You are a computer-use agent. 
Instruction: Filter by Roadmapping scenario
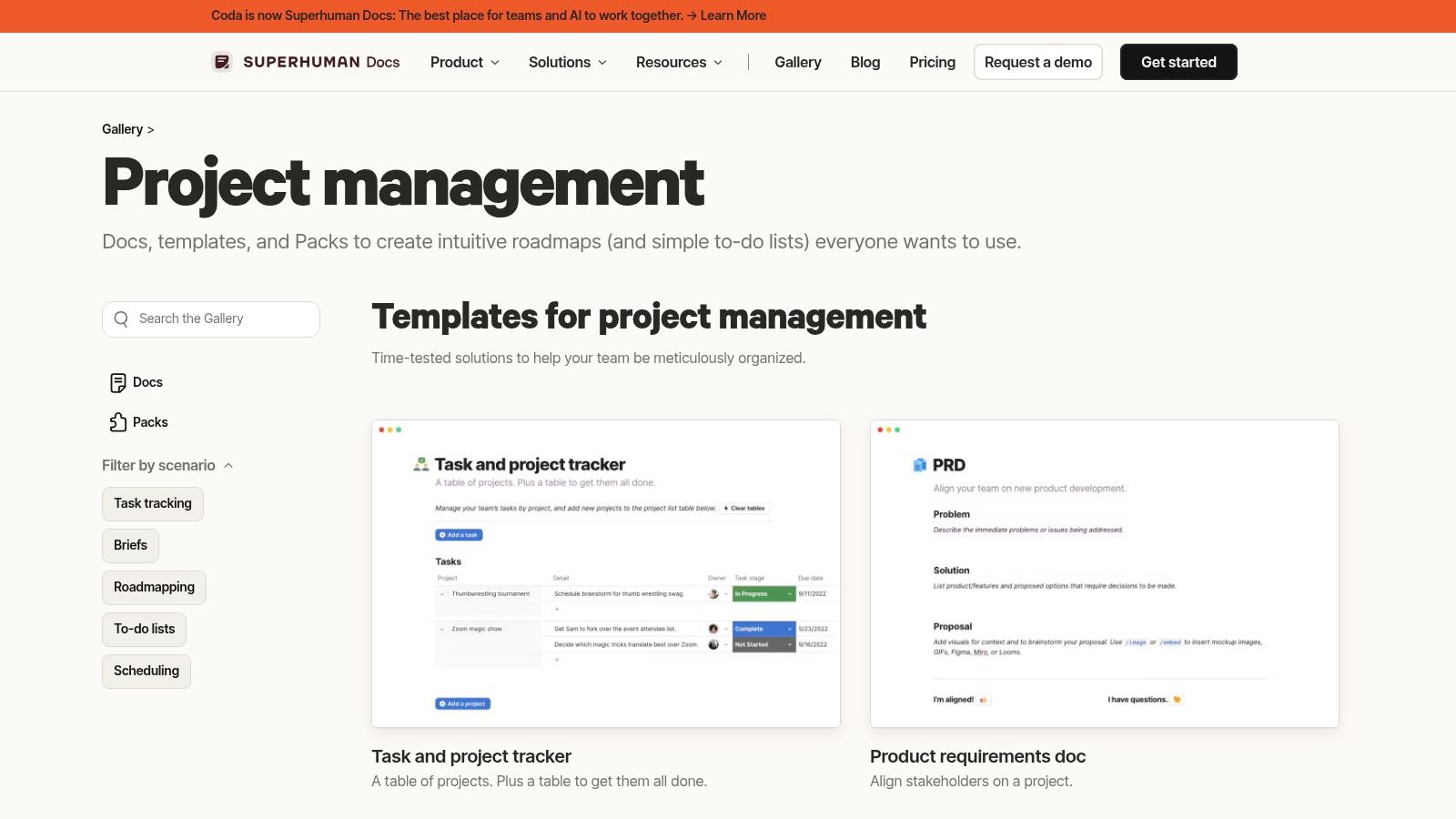pyautogui.click(x=154, y=587)
